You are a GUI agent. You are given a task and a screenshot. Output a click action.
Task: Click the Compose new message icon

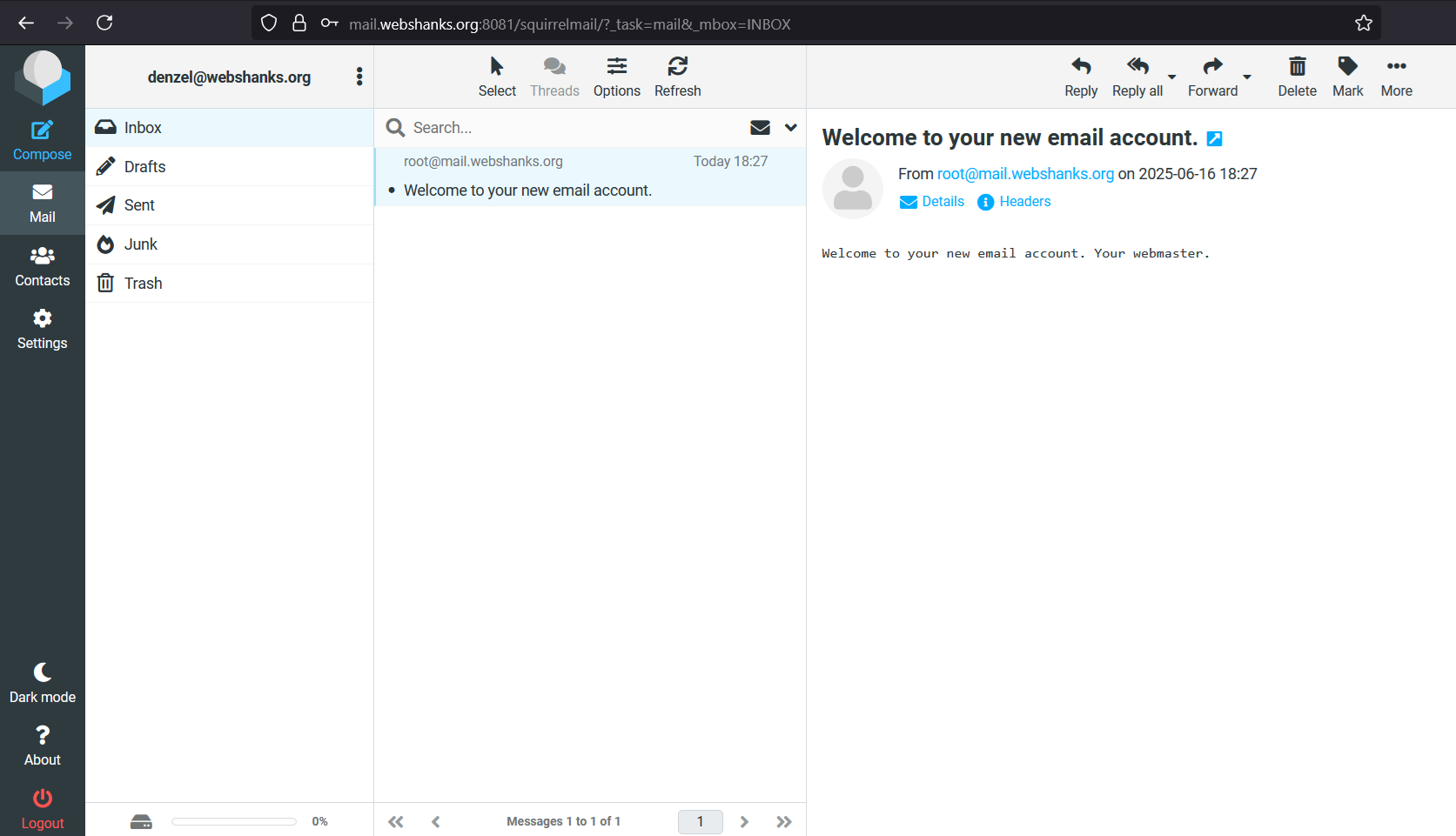tap(42, 130)
